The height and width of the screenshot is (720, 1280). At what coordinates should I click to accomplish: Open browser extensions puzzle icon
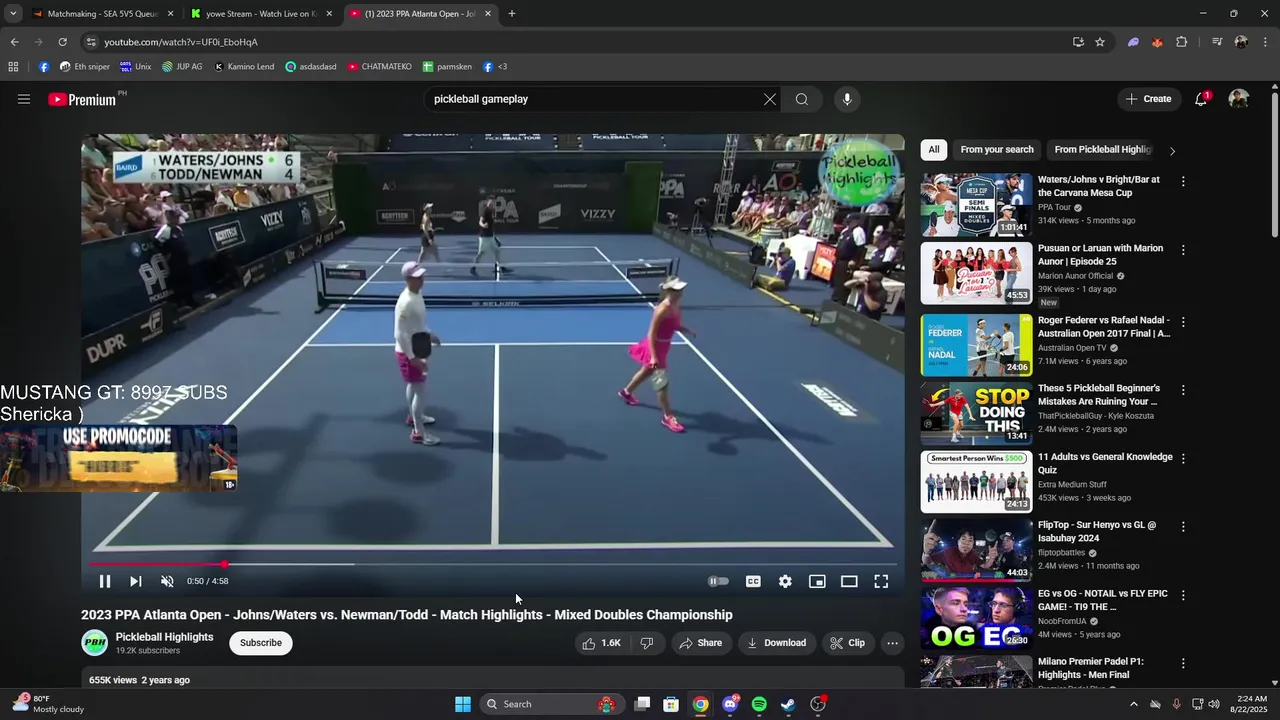coord(1182,42)
